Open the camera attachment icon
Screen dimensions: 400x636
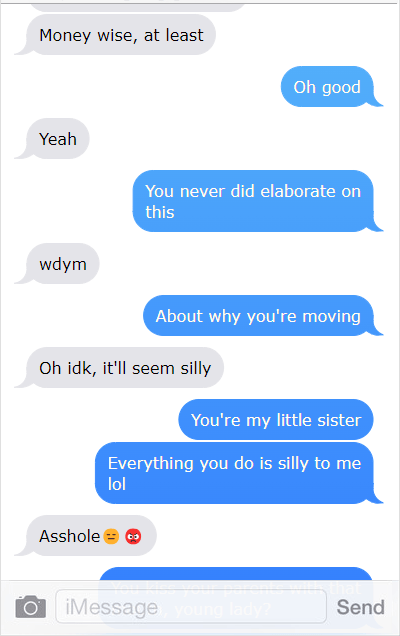(x=30, y=606)
